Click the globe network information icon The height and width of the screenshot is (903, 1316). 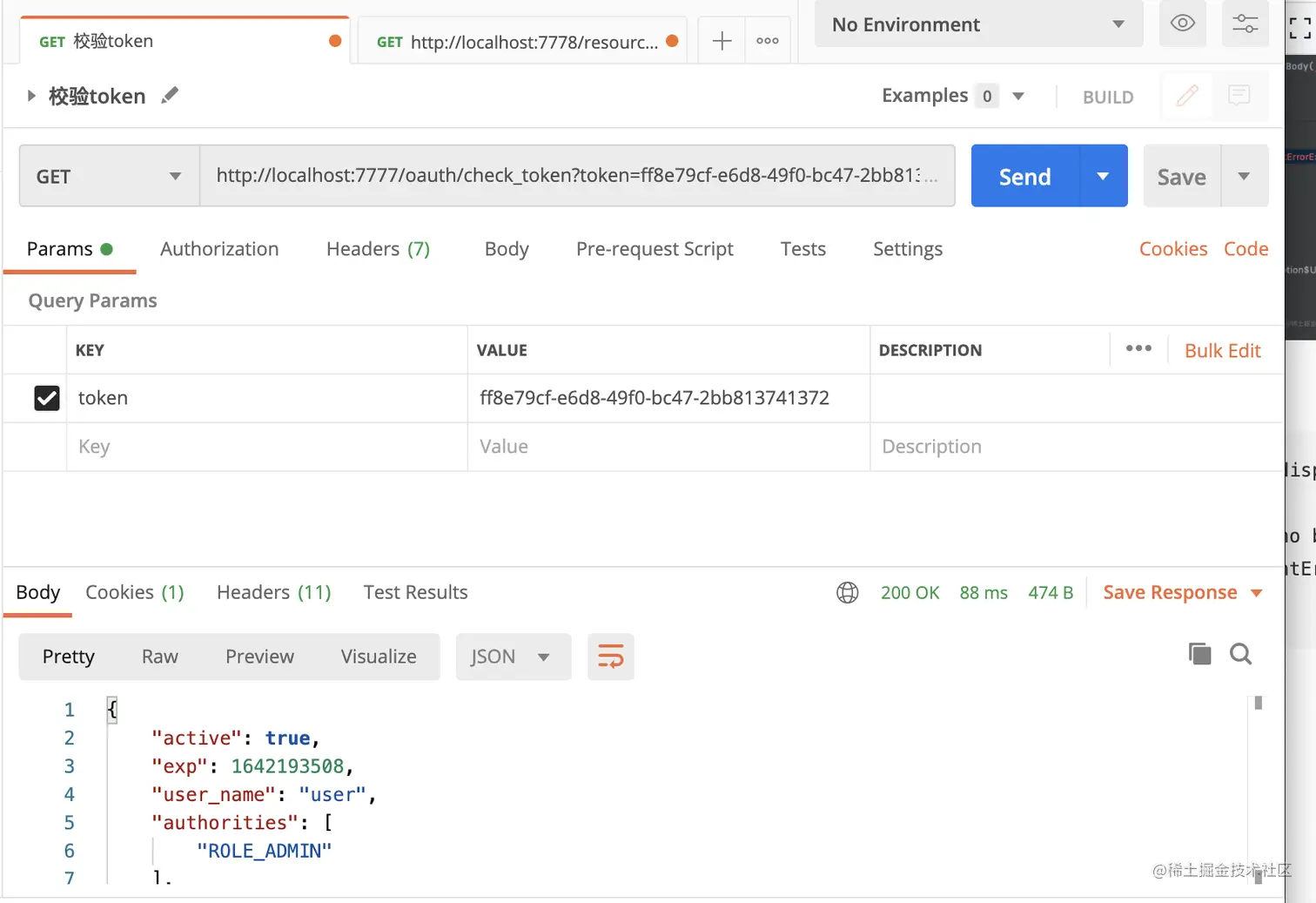pos(847,593)
